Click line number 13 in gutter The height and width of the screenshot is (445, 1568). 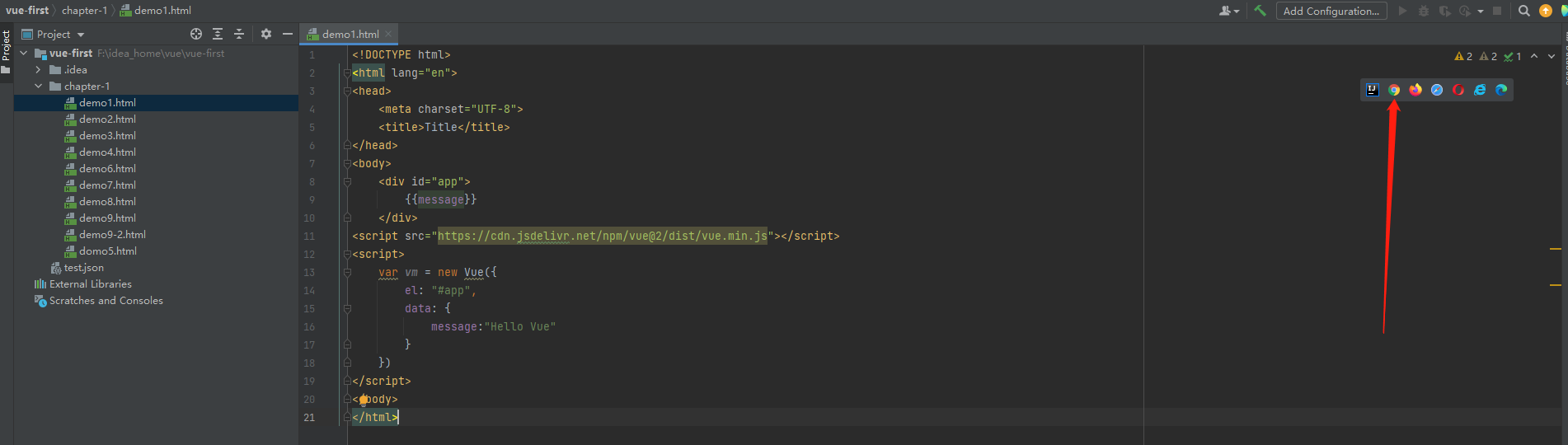click(x=309, y=272)
